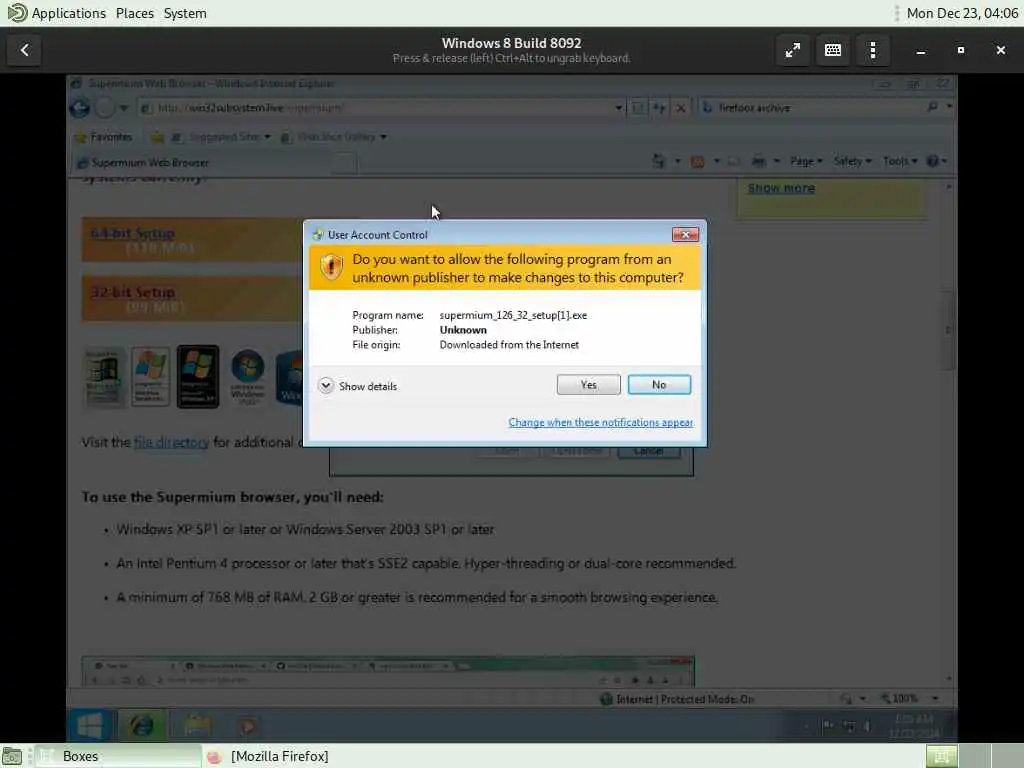Click the IE Read Mail icon
The width and height of the screenshot is (1024, 768).
(734, 161)
